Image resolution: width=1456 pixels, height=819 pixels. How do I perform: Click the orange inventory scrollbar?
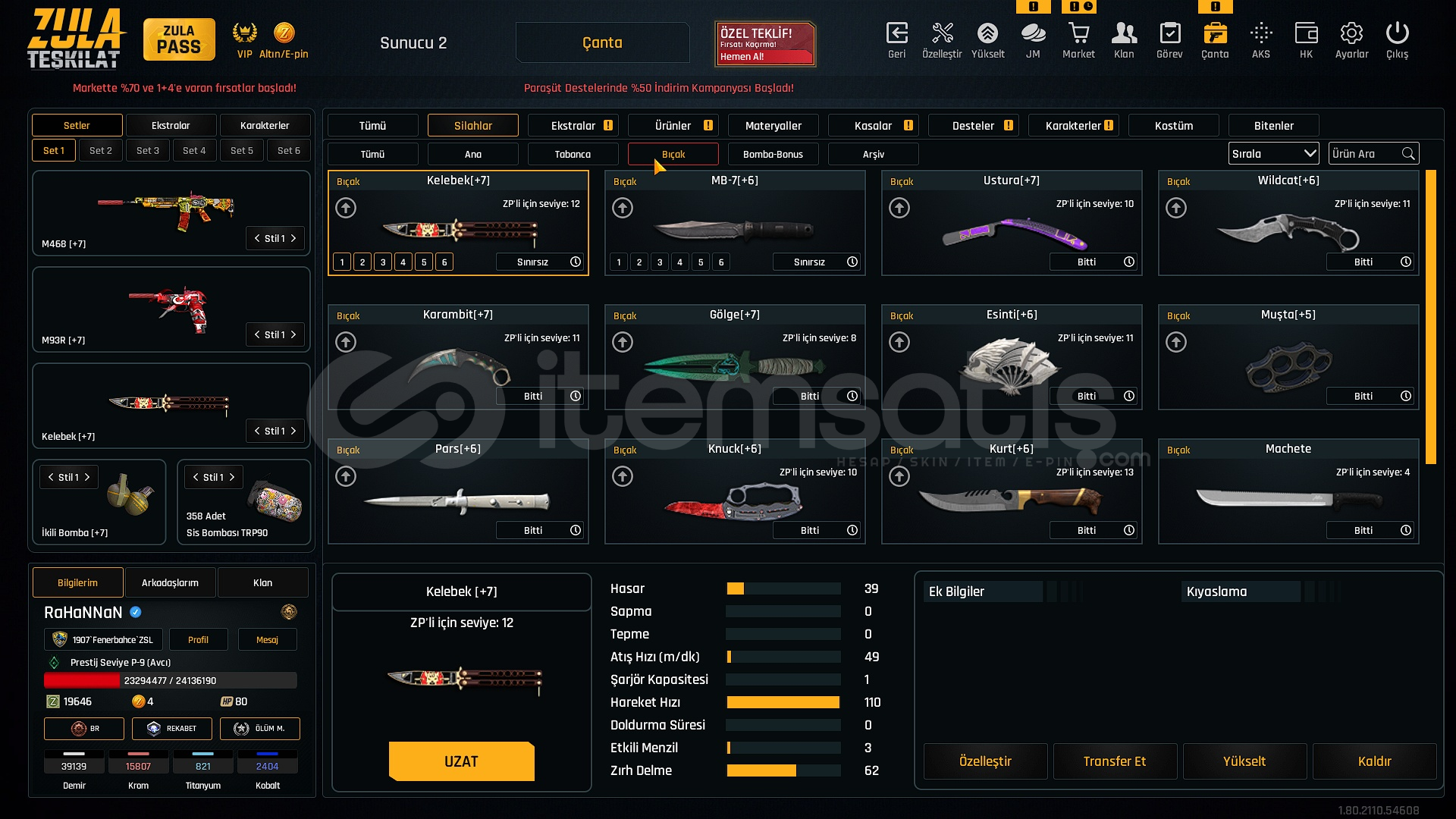1430,317
